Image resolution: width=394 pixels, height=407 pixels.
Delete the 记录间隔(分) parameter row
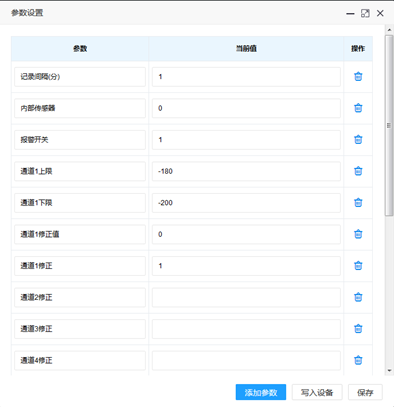coord(358,77)
